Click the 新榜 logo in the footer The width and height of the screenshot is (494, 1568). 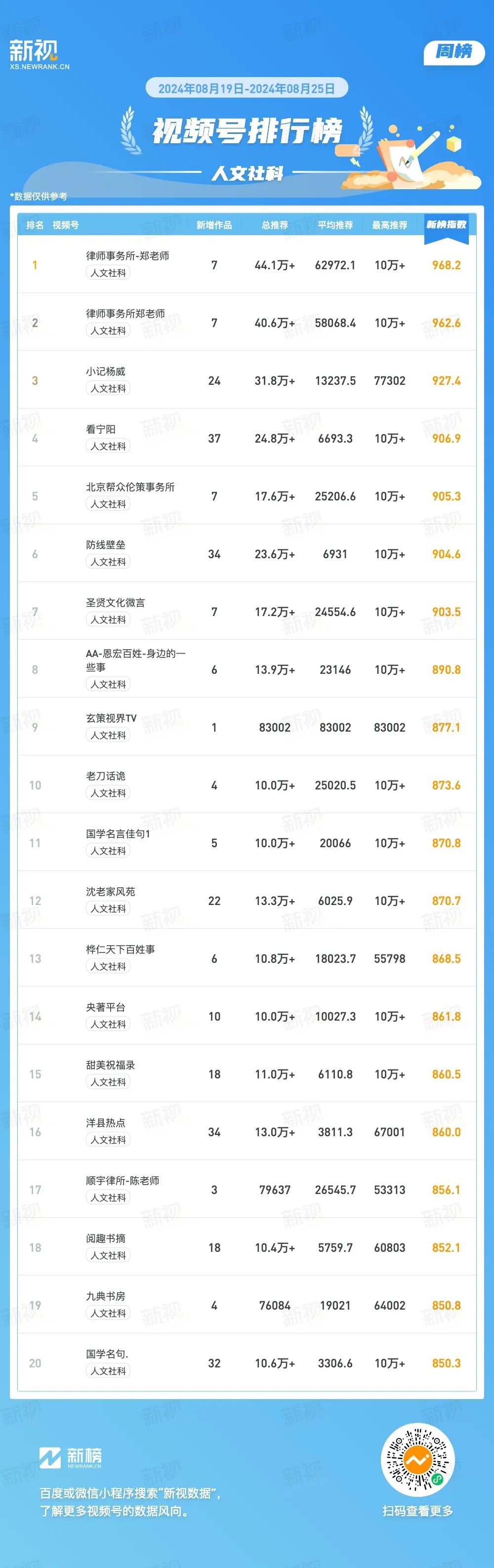(x=70, y=1458)
